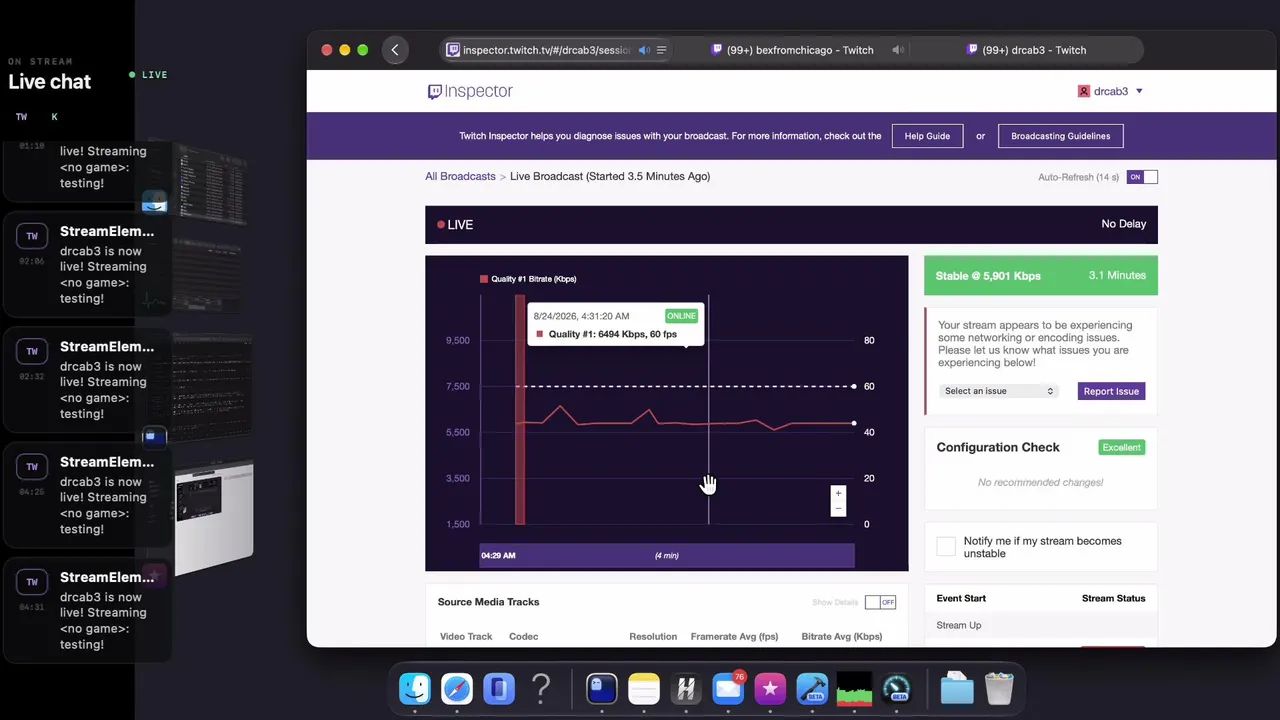Image resolution: width=1280 pixels, height=720 pixels.
Task: Switch to the bexfromchicago Twitch tab
Action: 792,50
